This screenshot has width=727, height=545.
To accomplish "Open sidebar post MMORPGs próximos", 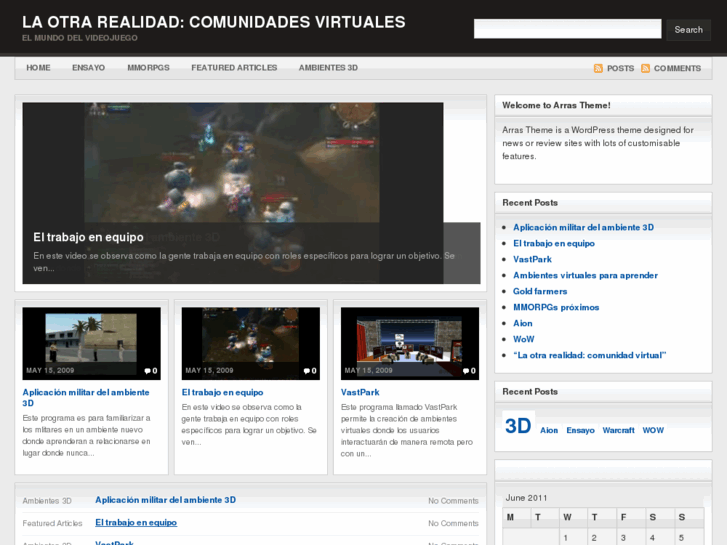I will pos(556,307).
